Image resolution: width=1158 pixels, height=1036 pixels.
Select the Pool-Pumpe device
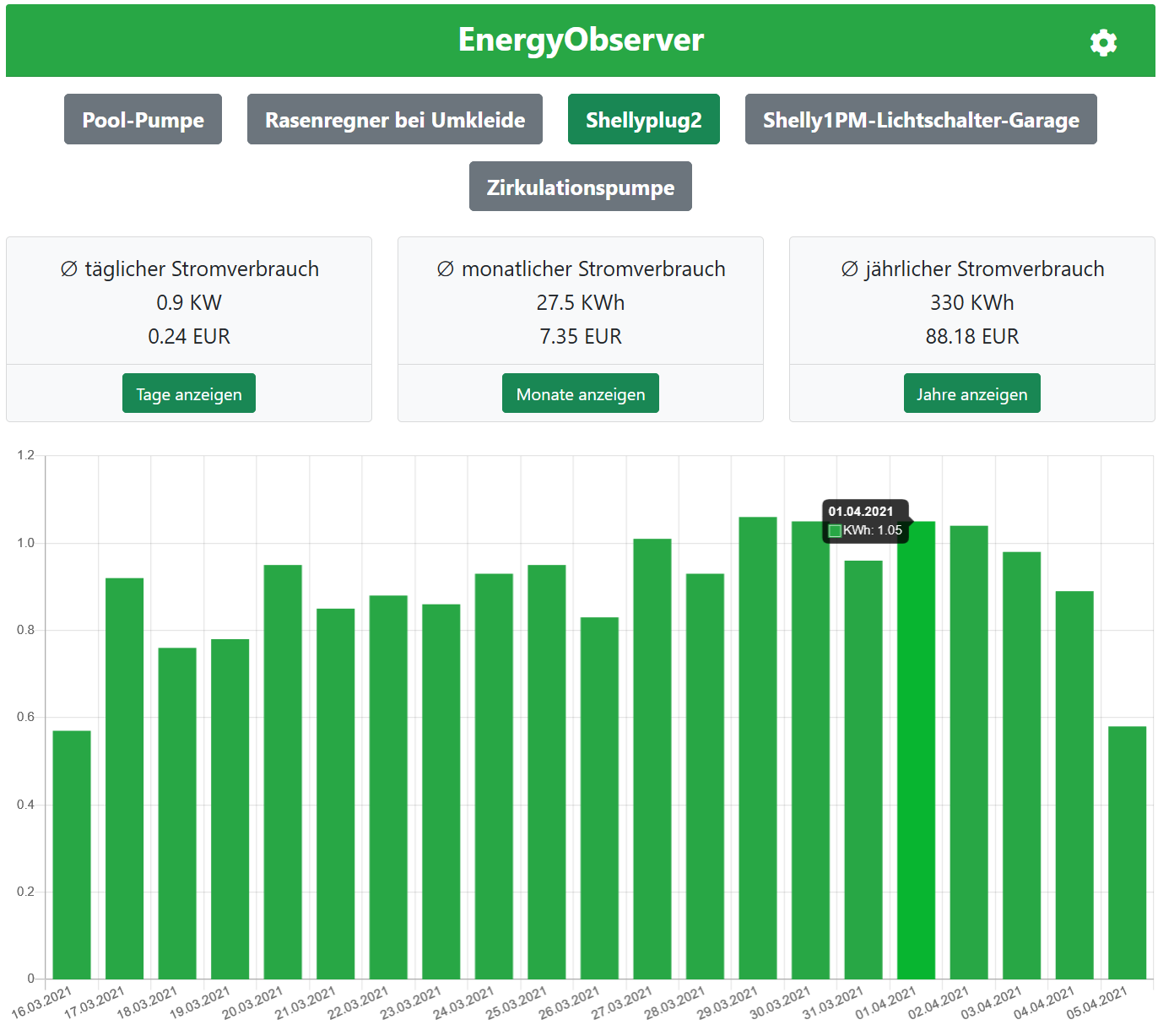(x=143, y=120)
